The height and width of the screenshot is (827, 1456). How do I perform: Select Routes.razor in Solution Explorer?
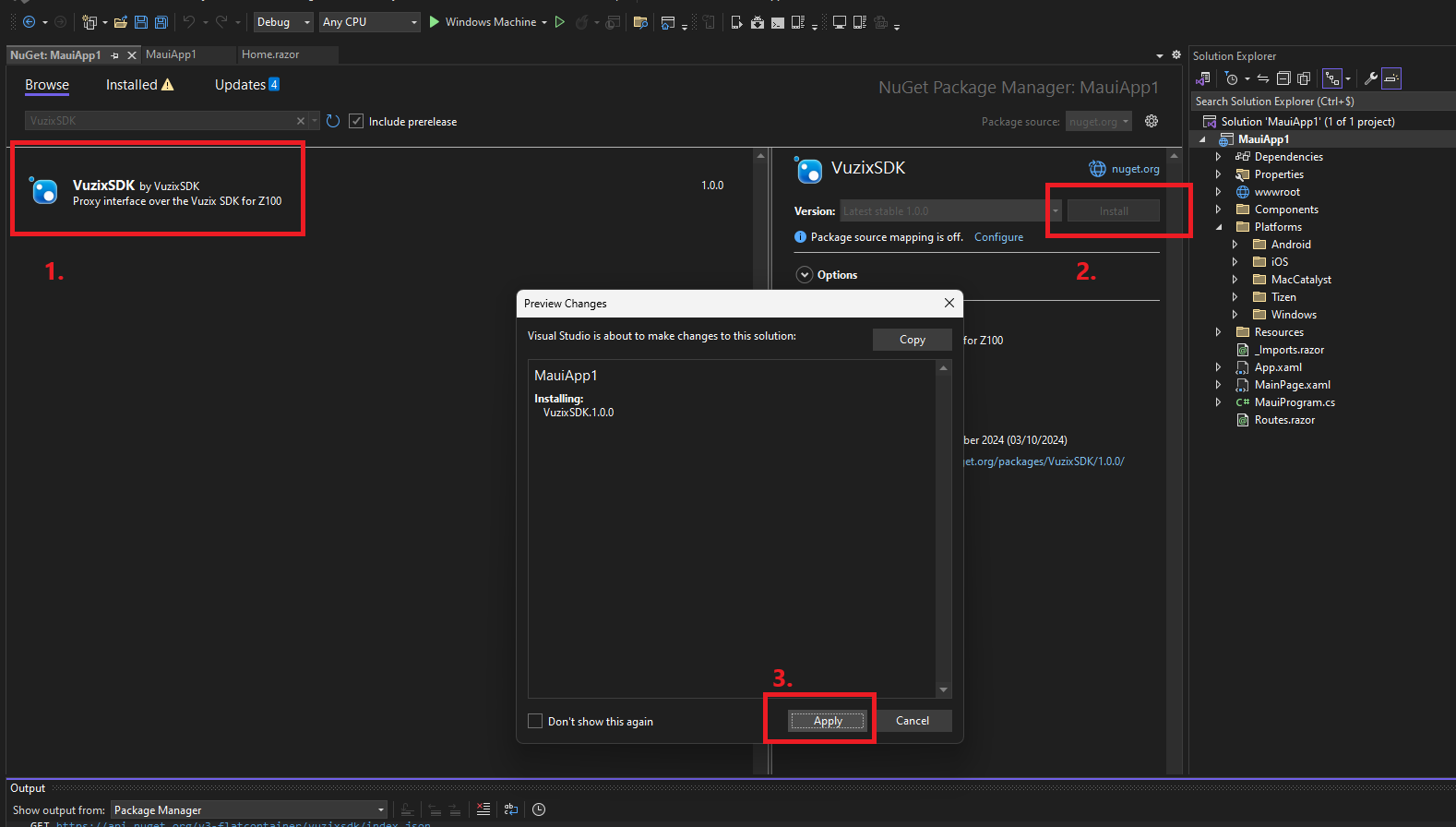(x=1284, y=420)
